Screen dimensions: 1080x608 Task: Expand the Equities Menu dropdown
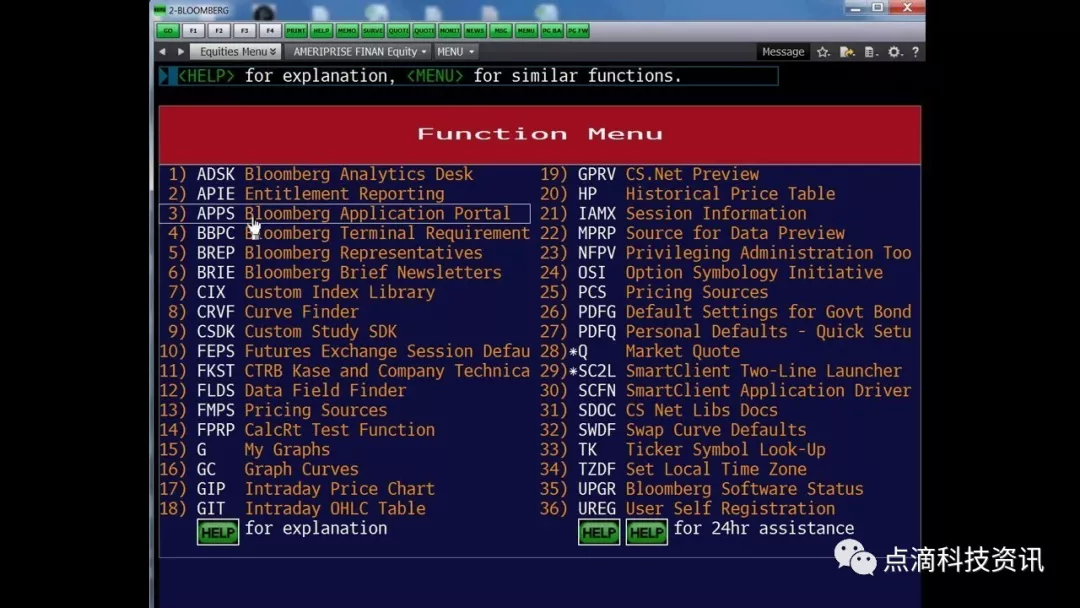pyautogui.click(x=236, y=52)
